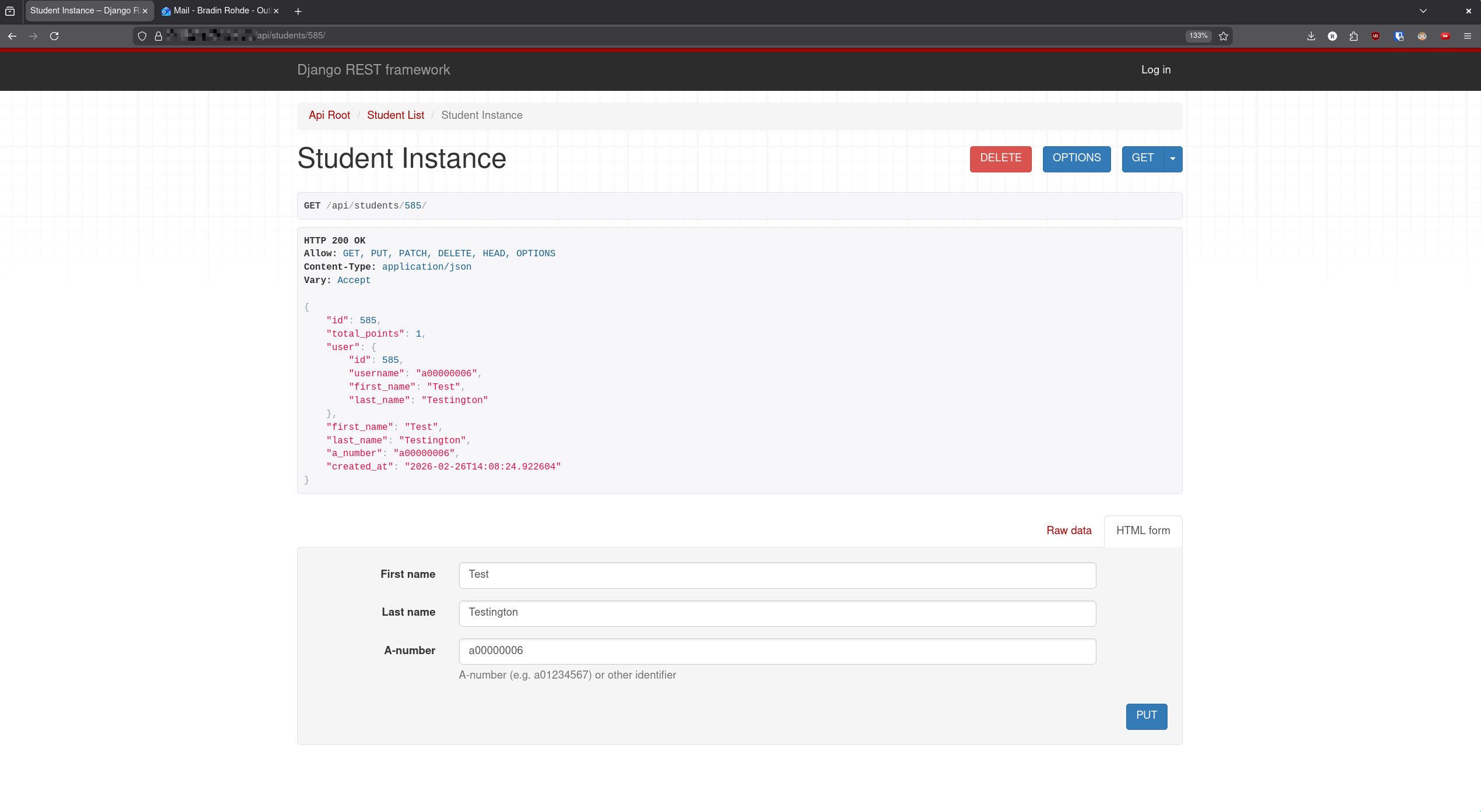Click the A-number field label
The height and width of the screenshot is (812, 1481).
point(410,651)
